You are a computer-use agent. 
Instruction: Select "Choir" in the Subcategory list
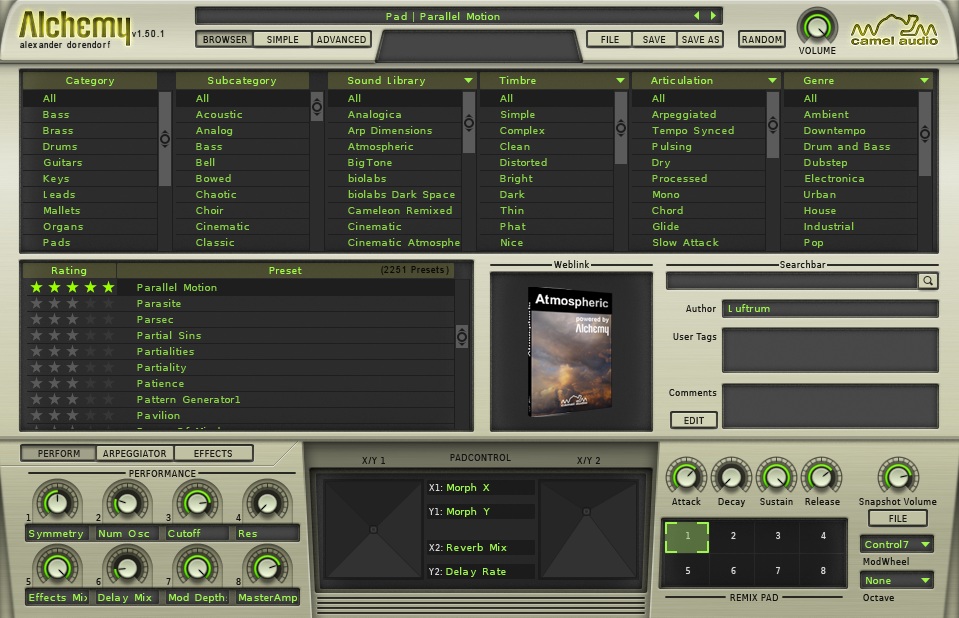pyautogui.click(x=242, y=210)
